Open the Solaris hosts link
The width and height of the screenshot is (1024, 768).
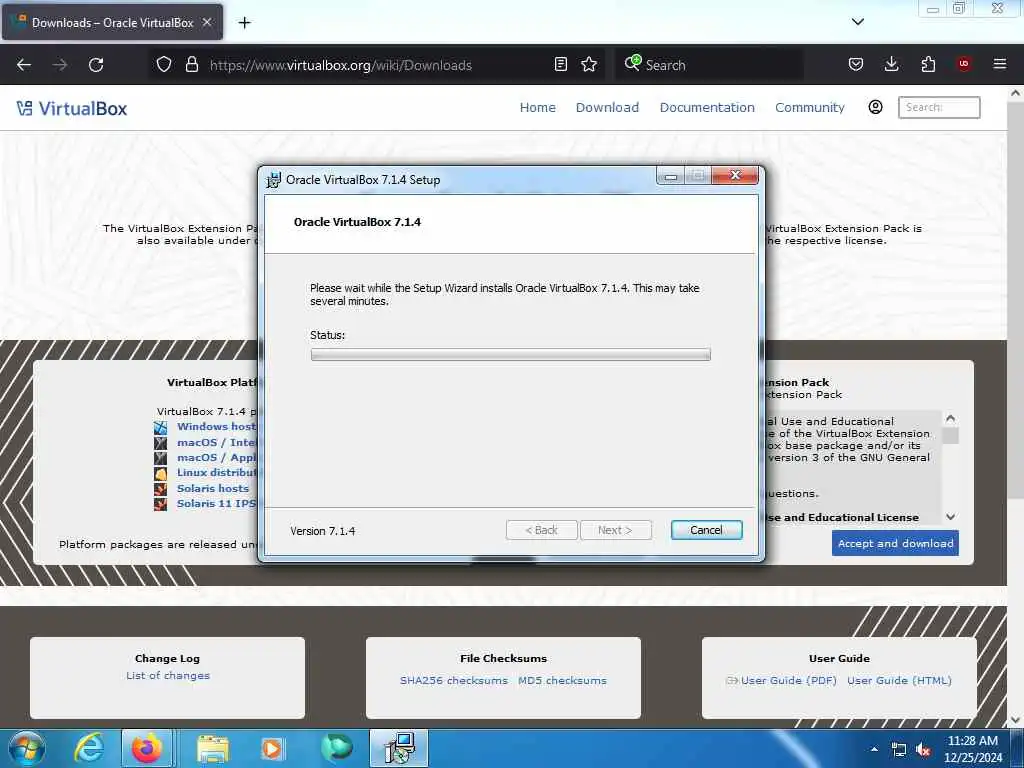pos(213,488)
